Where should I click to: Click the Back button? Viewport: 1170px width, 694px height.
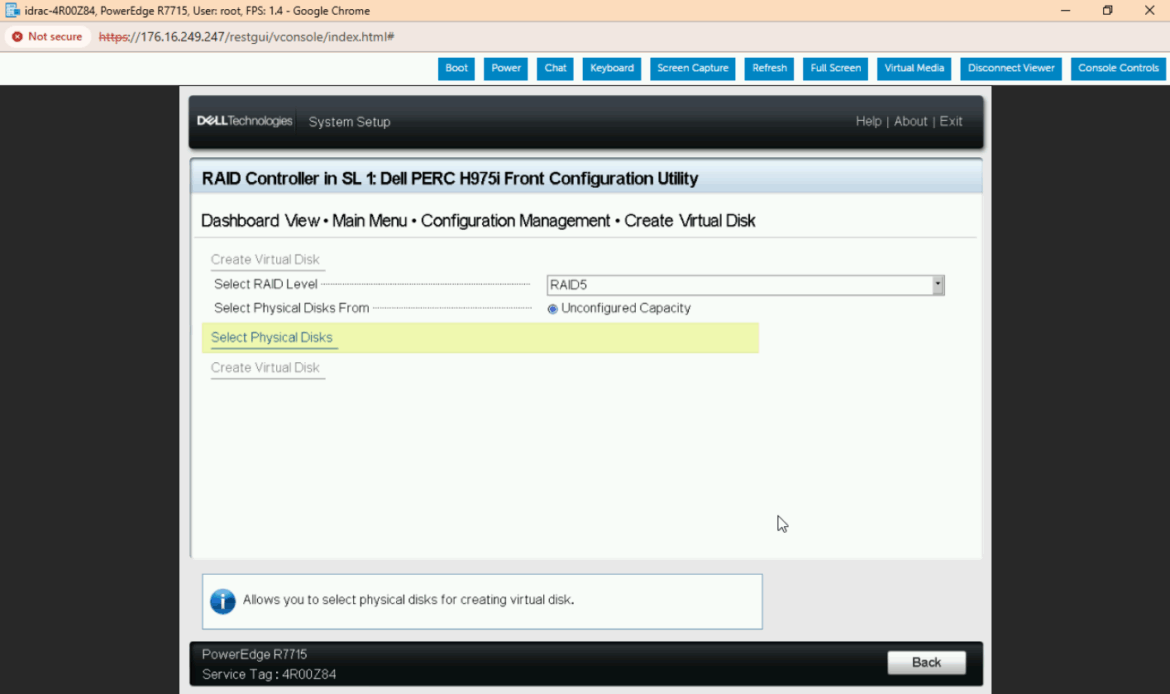click(x=926, y=662)
